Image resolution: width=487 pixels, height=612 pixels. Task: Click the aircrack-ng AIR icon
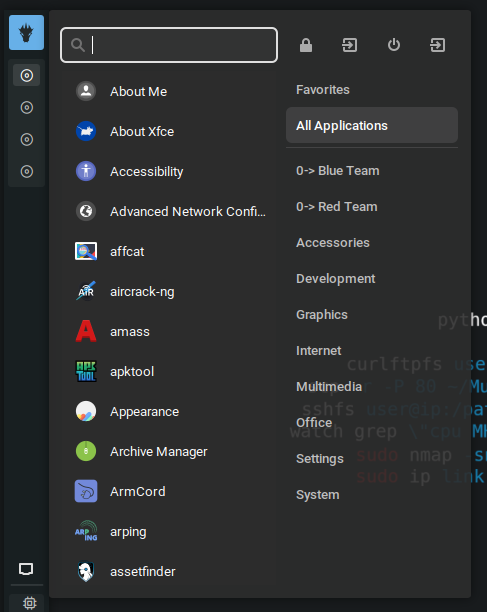pos(86,292)
